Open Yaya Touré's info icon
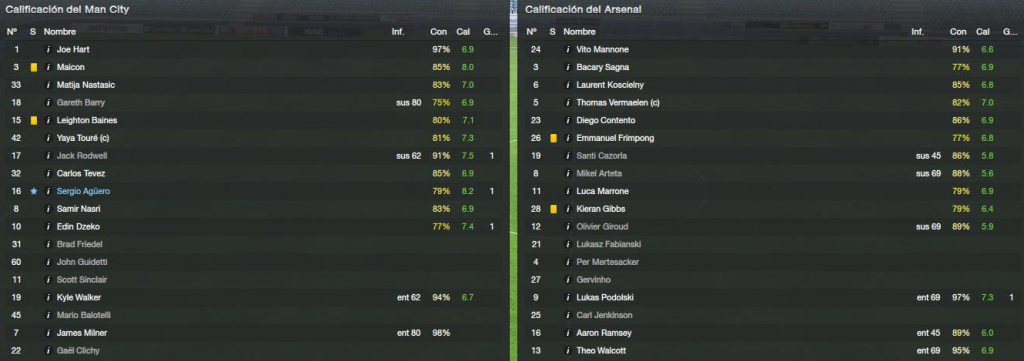The height and width of the screenshot is (361, 1024). pyautogui.click(x=48, y=138)
